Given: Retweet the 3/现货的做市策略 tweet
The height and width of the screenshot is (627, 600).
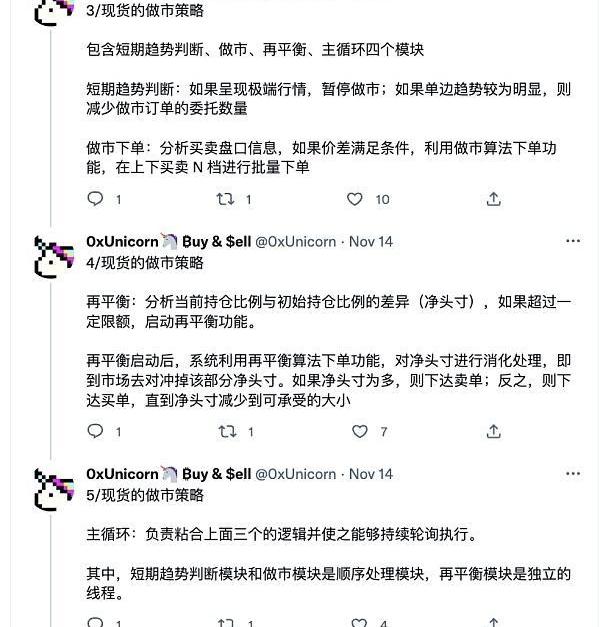Looking at the screenshot, I should pyautogui.click(x=225, y=199).
